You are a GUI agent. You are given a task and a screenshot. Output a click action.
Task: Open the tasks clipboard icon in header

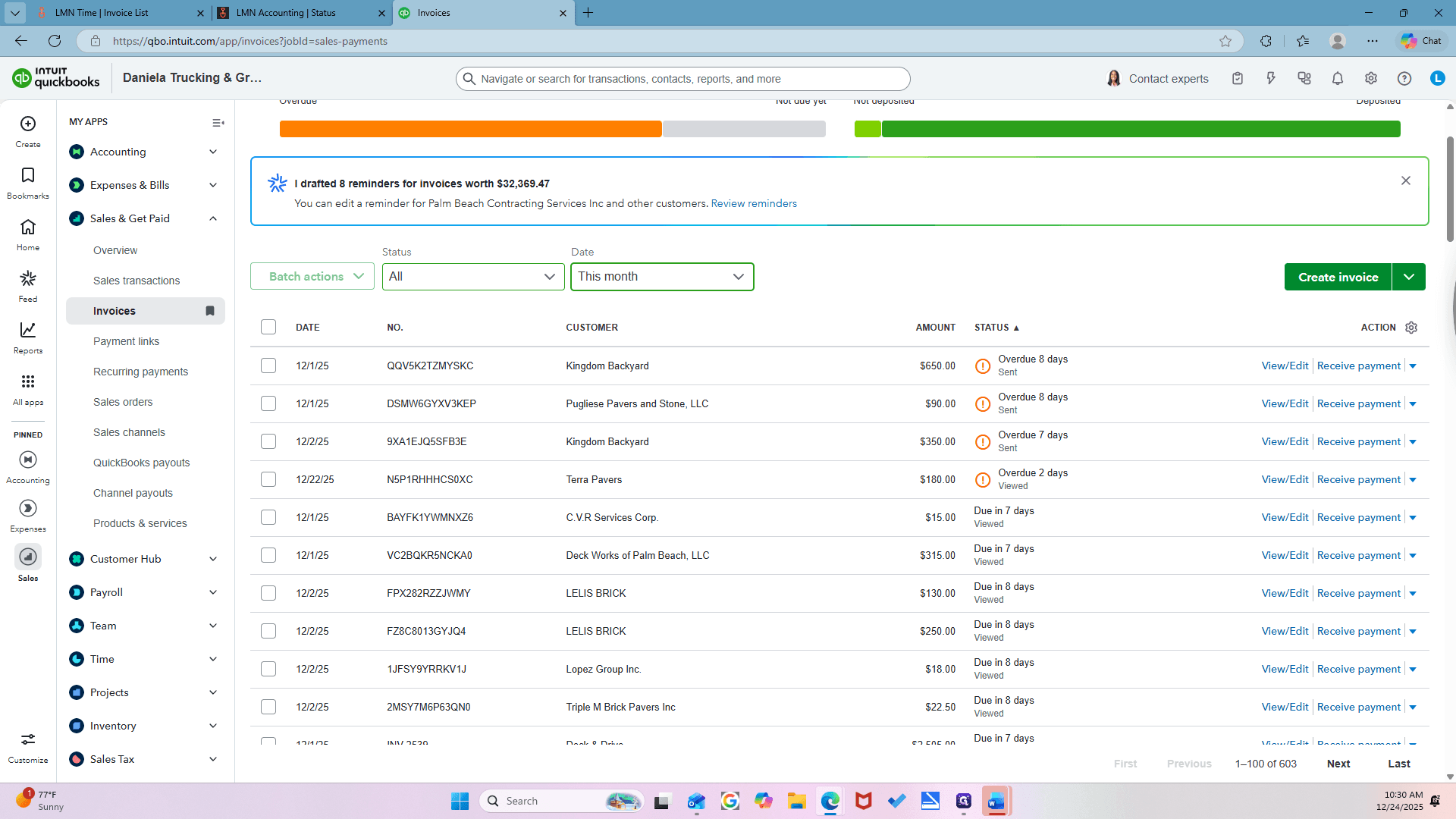pos(1238,78)
